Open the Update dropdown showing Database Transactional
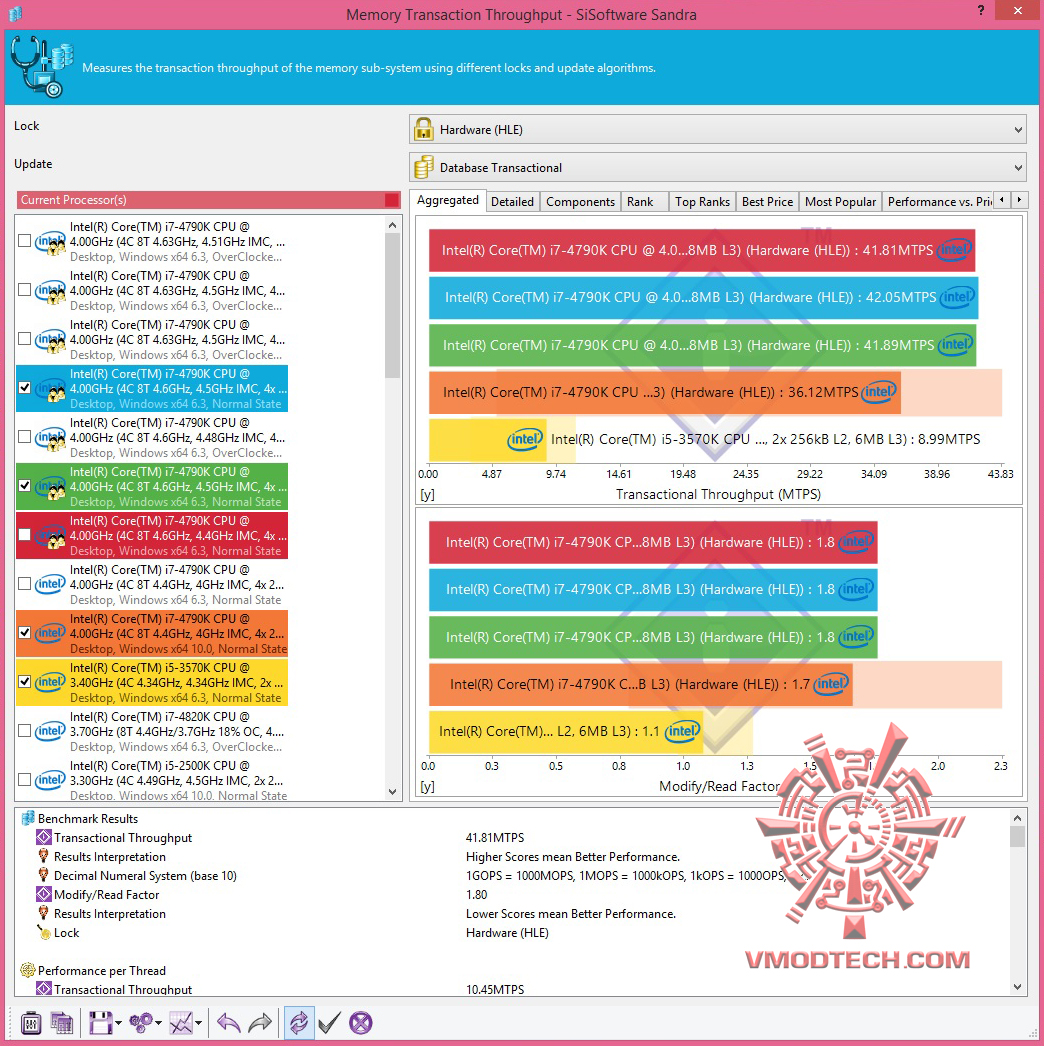 pyautogui.click(x=718, y=167)
